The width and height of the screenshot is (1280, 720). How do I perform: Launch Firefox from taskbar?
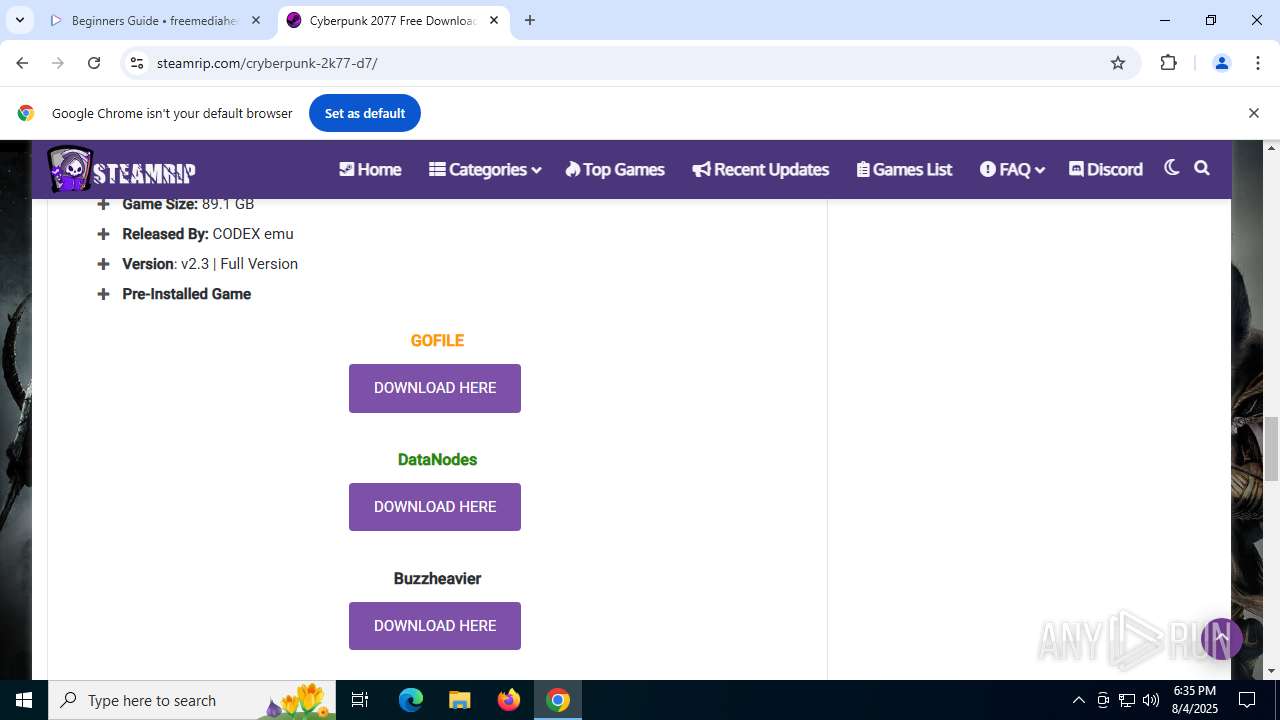pos(508,700)
